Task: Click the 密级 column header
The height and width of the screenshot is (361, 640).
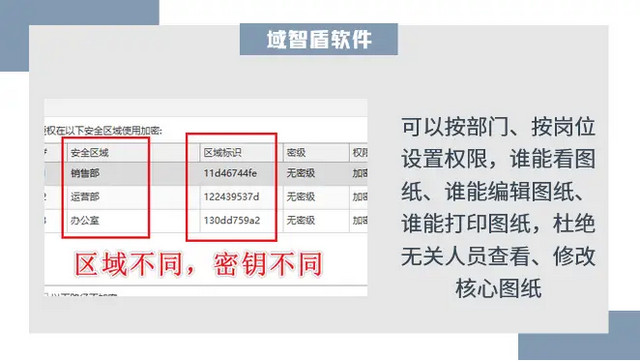Action: tap(316, 153)
